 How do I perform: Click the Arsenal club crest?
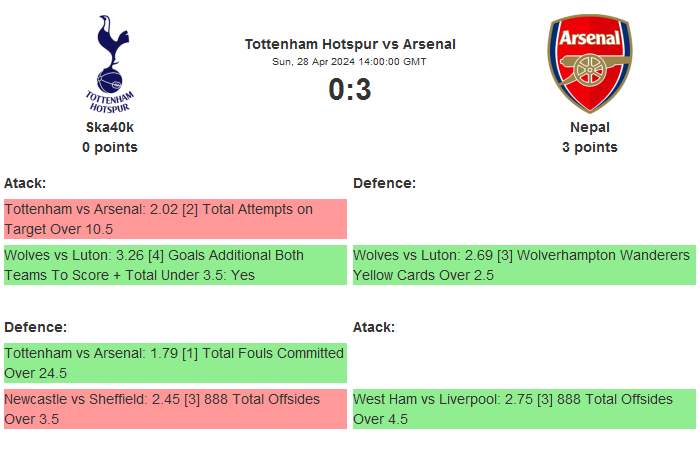[x=589, y=63]
